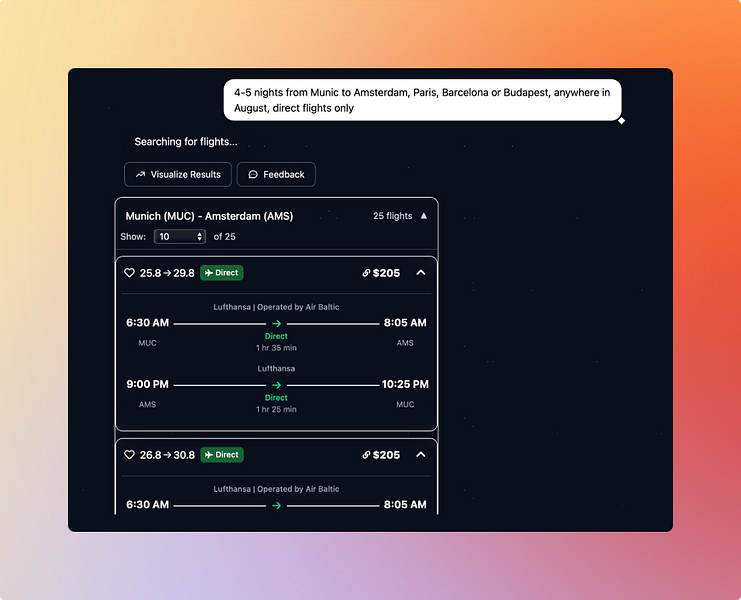741x600 pixels.
Task: Click the speech bubble icon in Feedback
Action: 253,174
